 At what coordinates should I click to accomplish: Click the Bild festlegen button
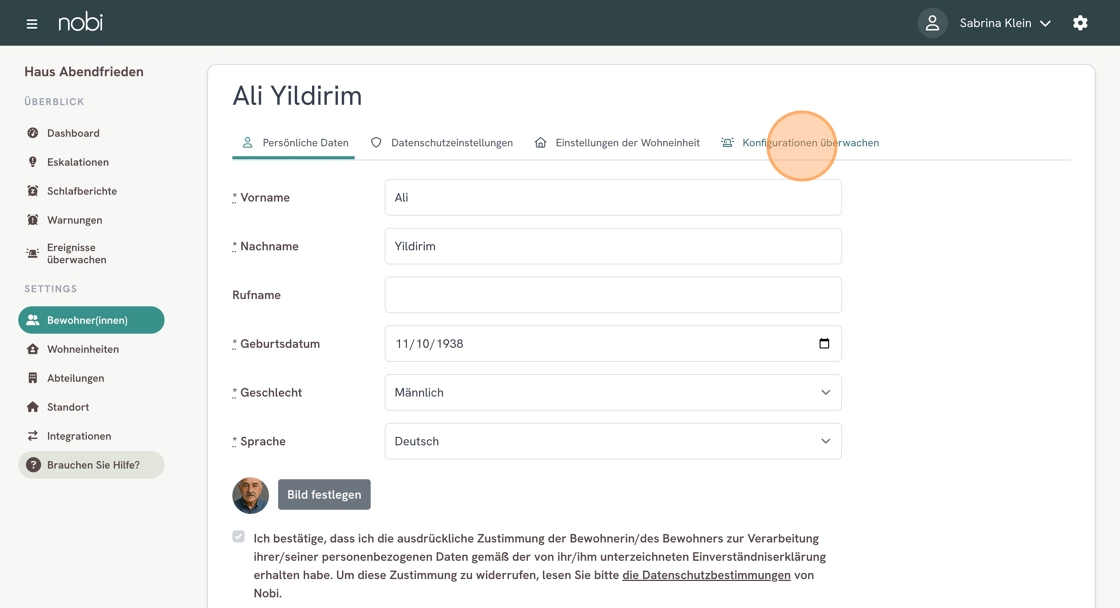coord(324,494)
